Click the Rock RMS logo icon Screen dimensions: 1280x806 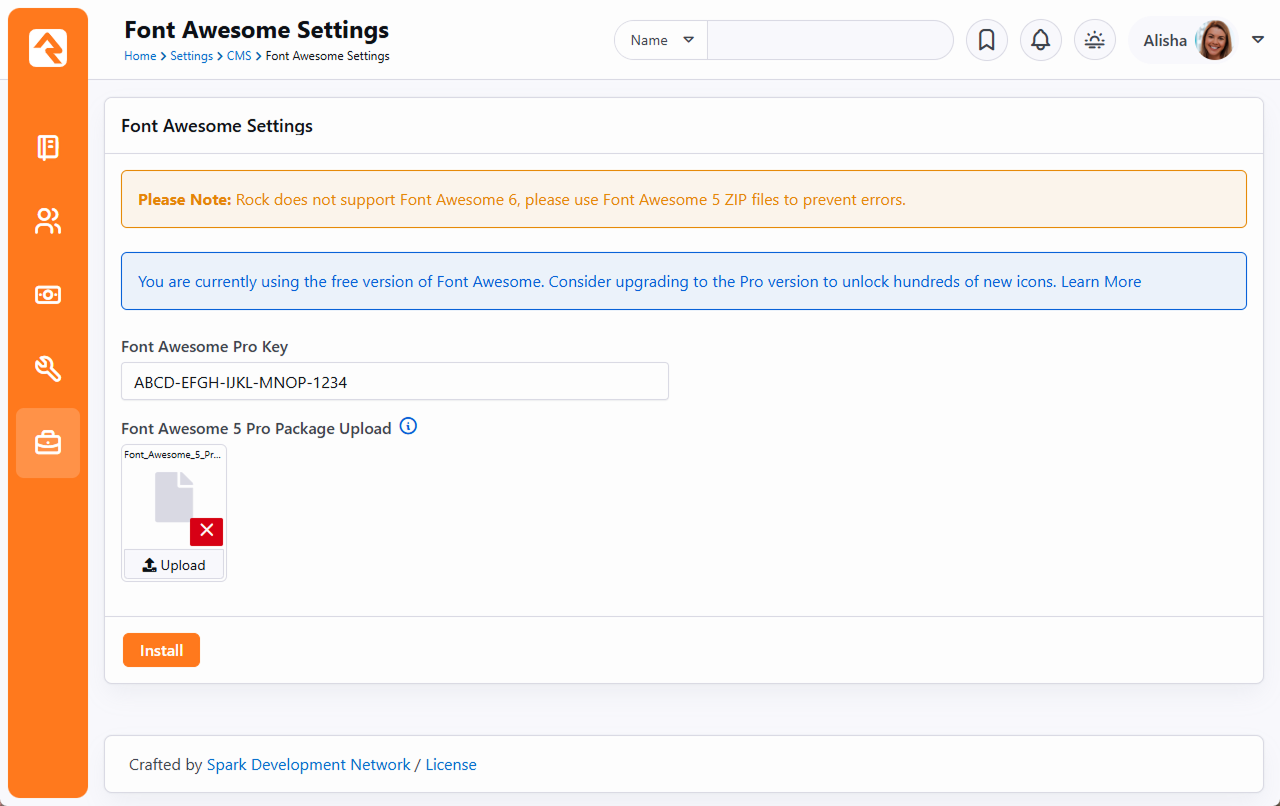(48, 48)
